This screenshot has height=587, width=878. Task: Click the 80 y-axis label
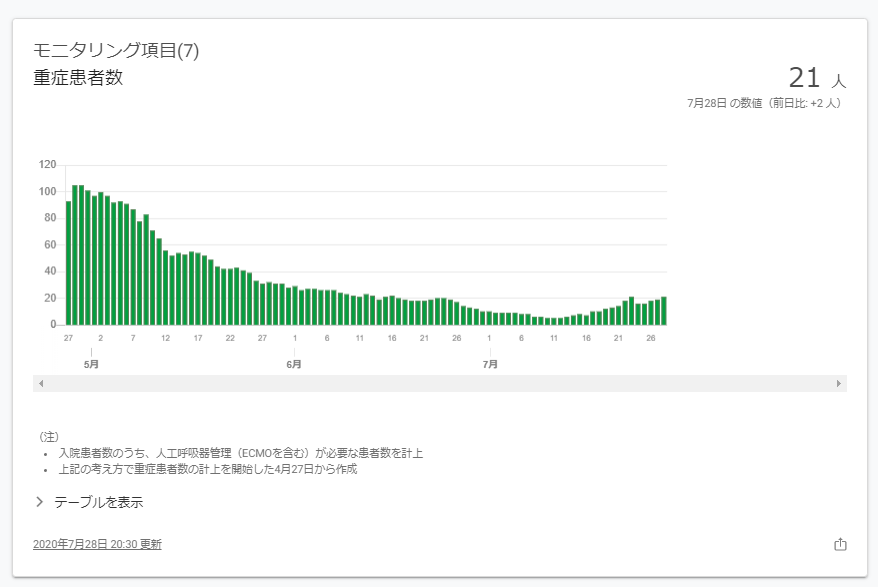click(x=50, y=218)
